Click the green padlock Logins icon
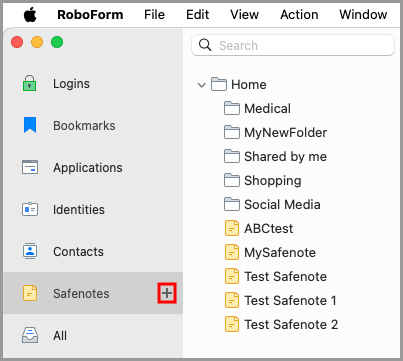The height and width of the screenshot is (361, 403). pos(30,83)
